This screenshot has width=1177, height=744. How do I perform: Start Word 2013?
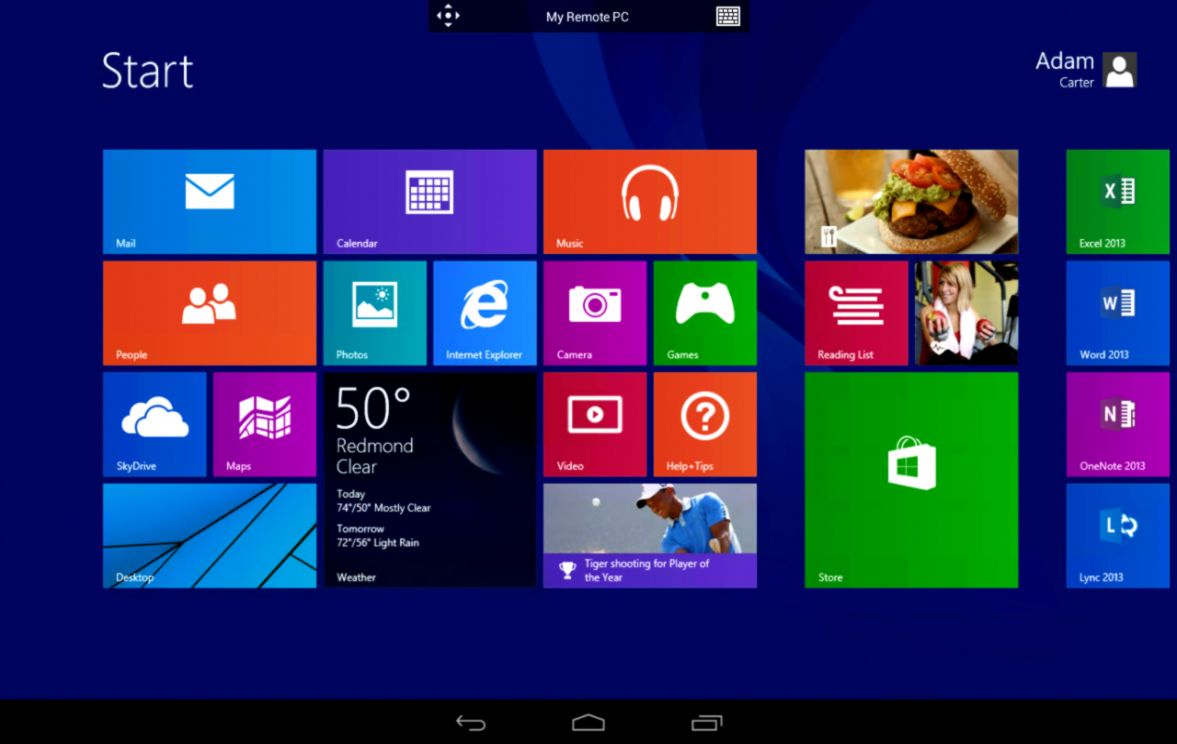tap(1117, 311)
